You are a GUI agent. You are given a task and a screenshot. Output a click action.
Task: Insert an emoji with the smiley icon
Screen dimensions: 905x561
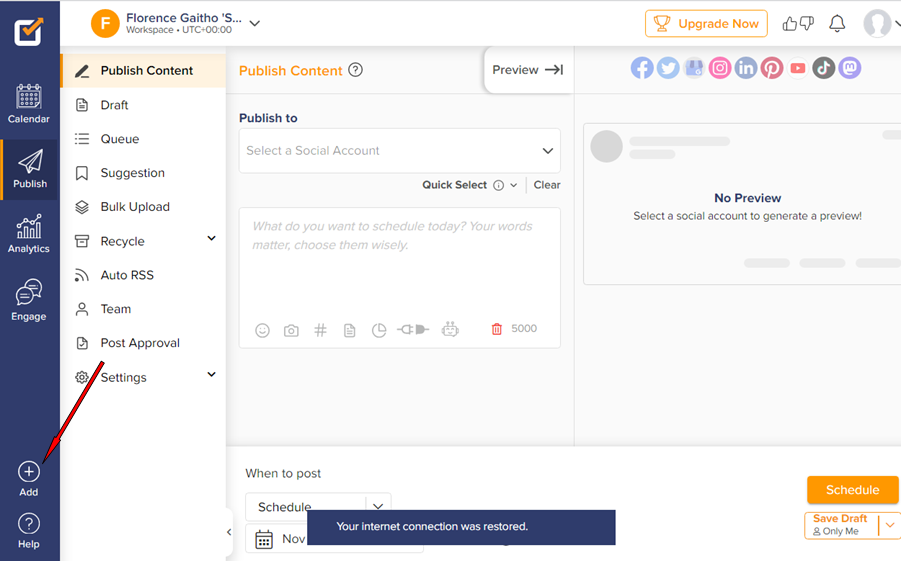click(262, 330)
